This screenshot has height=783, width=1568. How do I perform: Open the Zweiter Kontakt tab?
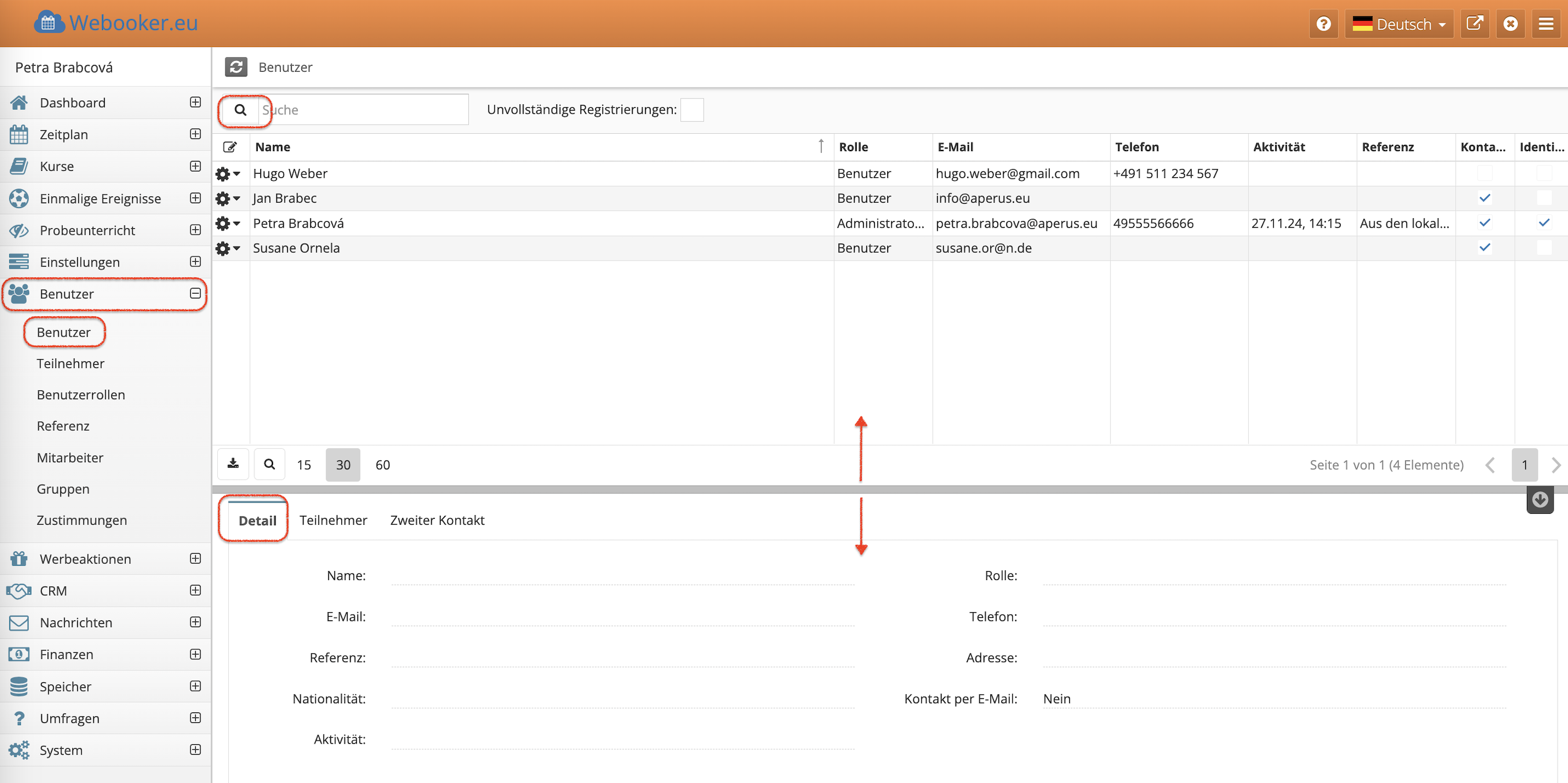437,520
